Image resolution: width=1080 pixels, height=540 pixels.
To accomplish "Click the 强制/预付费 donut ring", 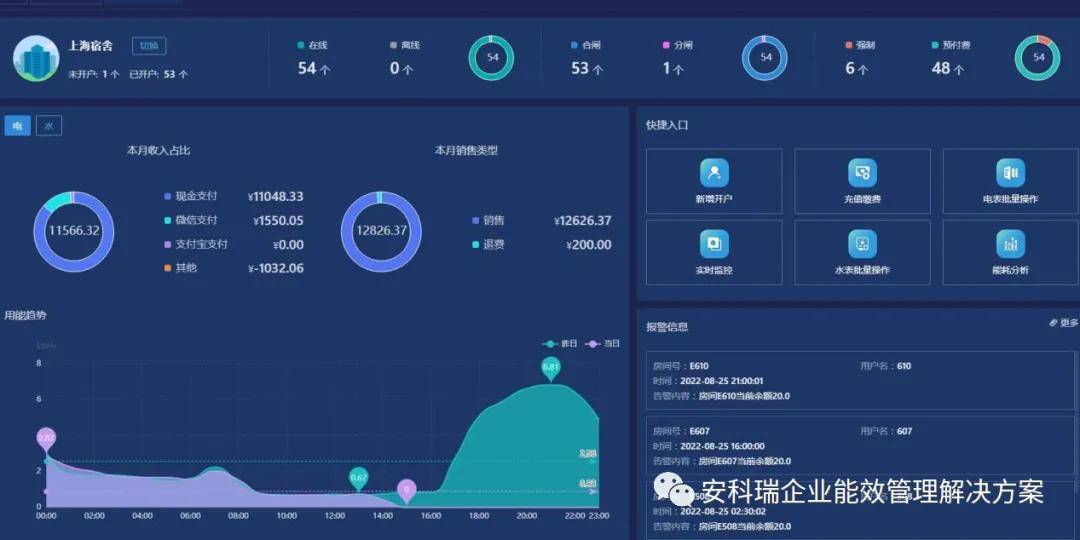I will point(1038,58).
